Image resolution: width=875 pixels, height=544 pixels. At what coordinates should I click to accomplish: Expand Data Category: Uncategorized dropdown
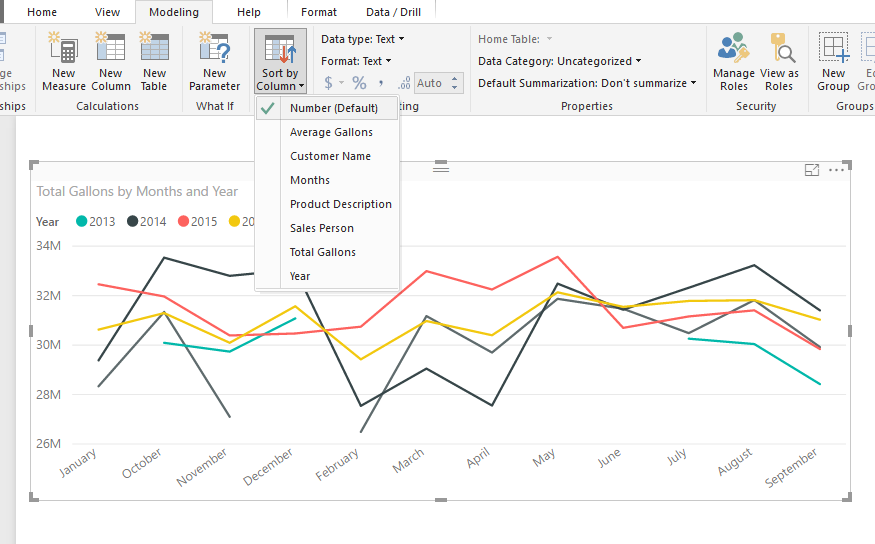(560, 61)
